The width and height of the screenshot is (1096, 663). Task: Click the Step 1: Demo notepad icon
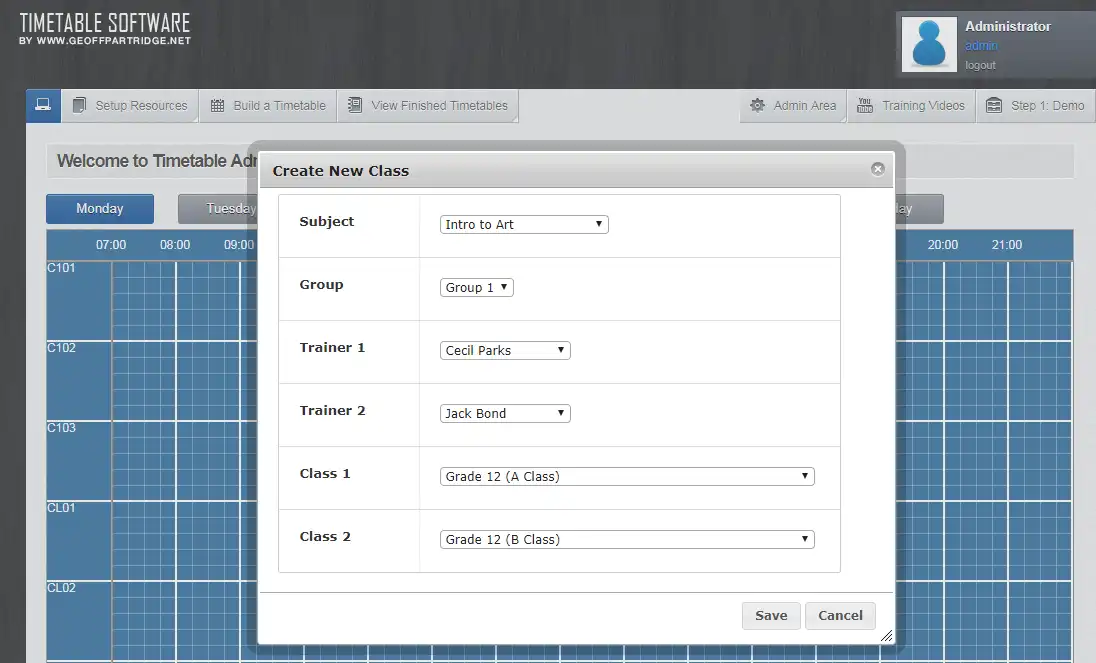tap(993, 105)
